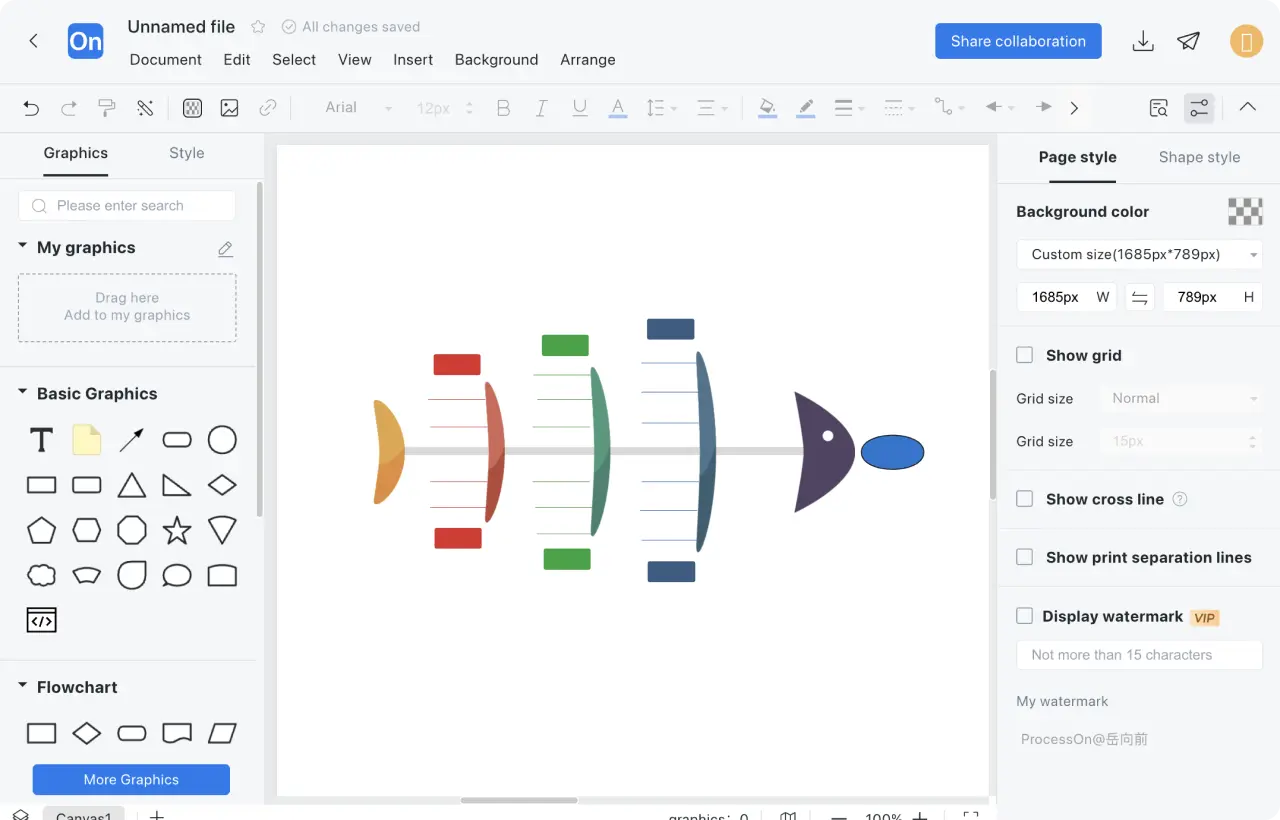
Task: Click the paper plane publish icon
Action: pyautogui.click(x=1188, y=41)
